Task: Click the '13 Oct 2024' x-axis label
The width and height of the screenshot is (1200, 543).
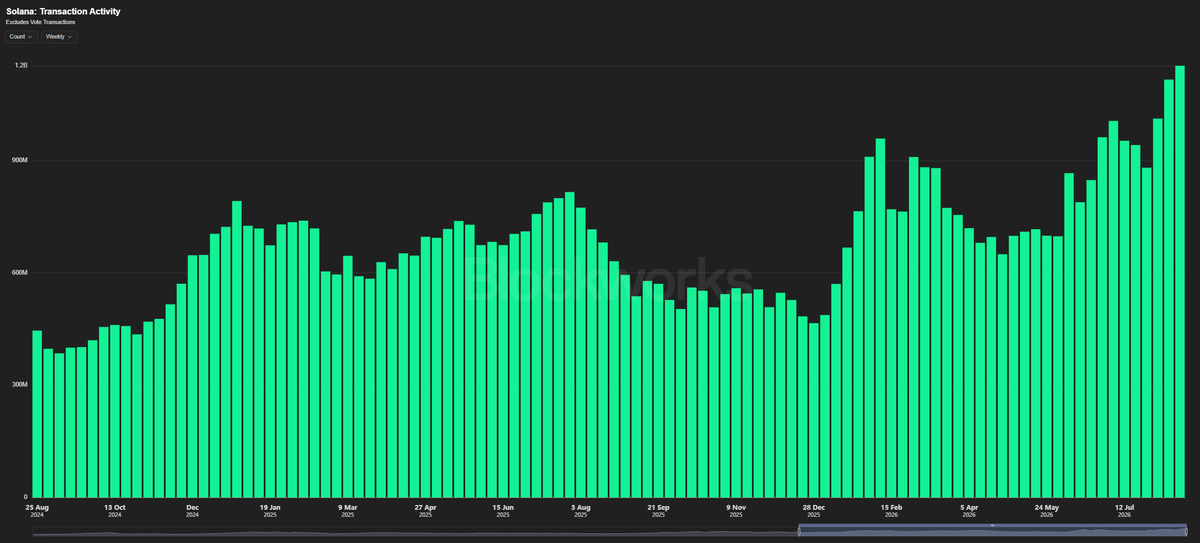Action: click(x=114, y=510)
